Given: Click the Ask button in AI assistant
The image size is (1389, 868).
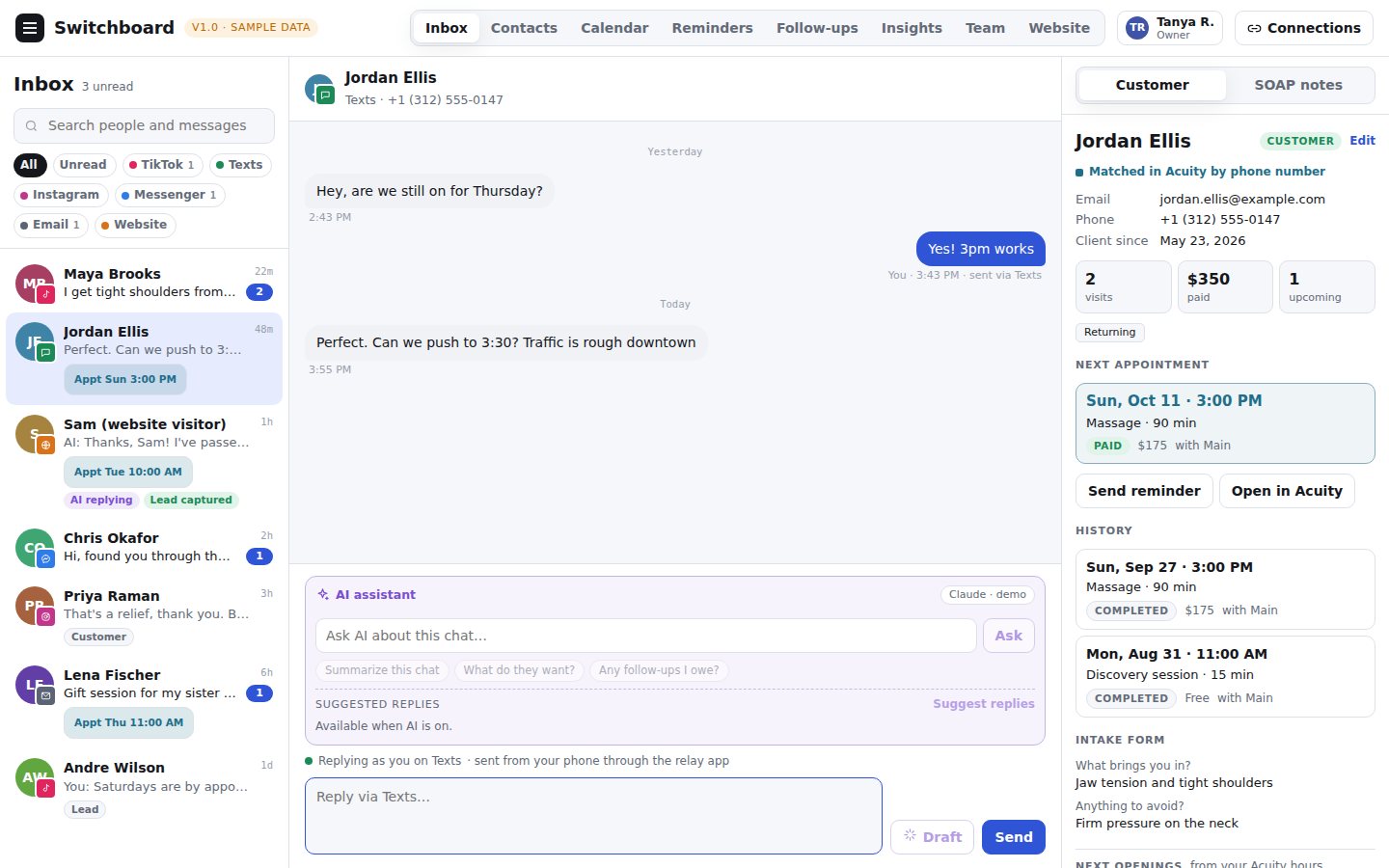Looking at the screenshot, I should (x=1009, y=636).
